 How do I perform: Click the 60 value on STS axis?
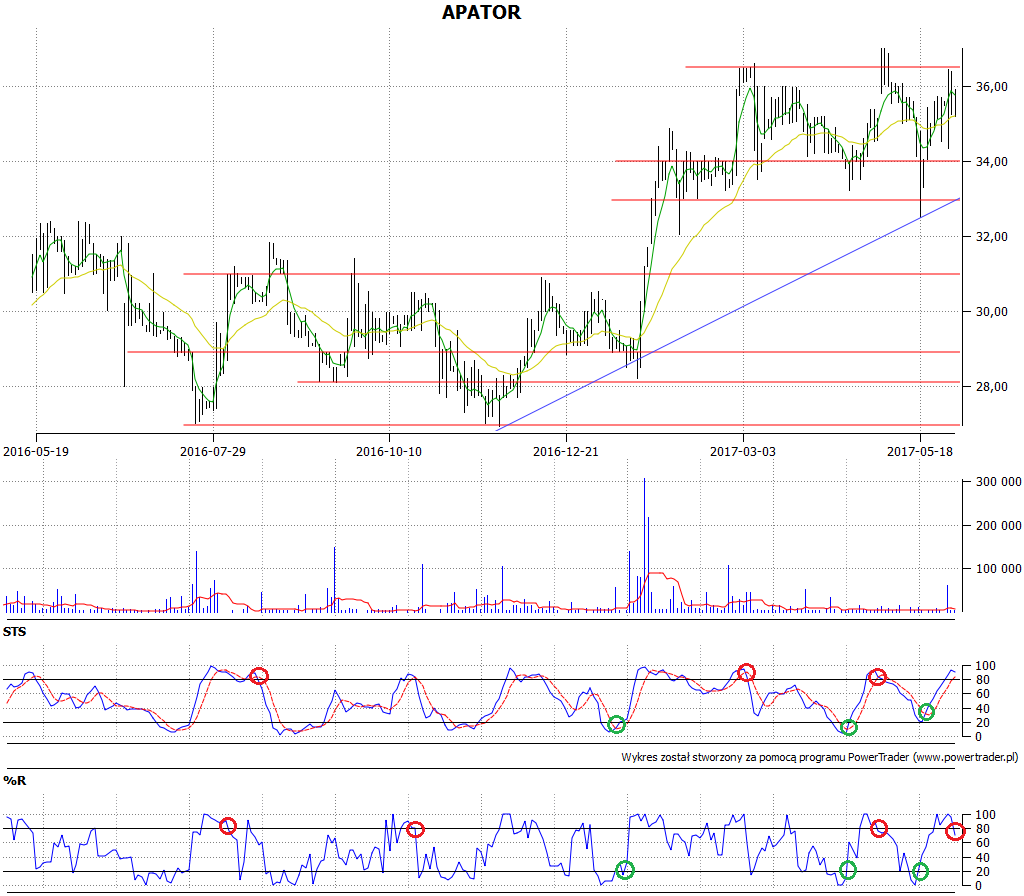click(982, 694)
